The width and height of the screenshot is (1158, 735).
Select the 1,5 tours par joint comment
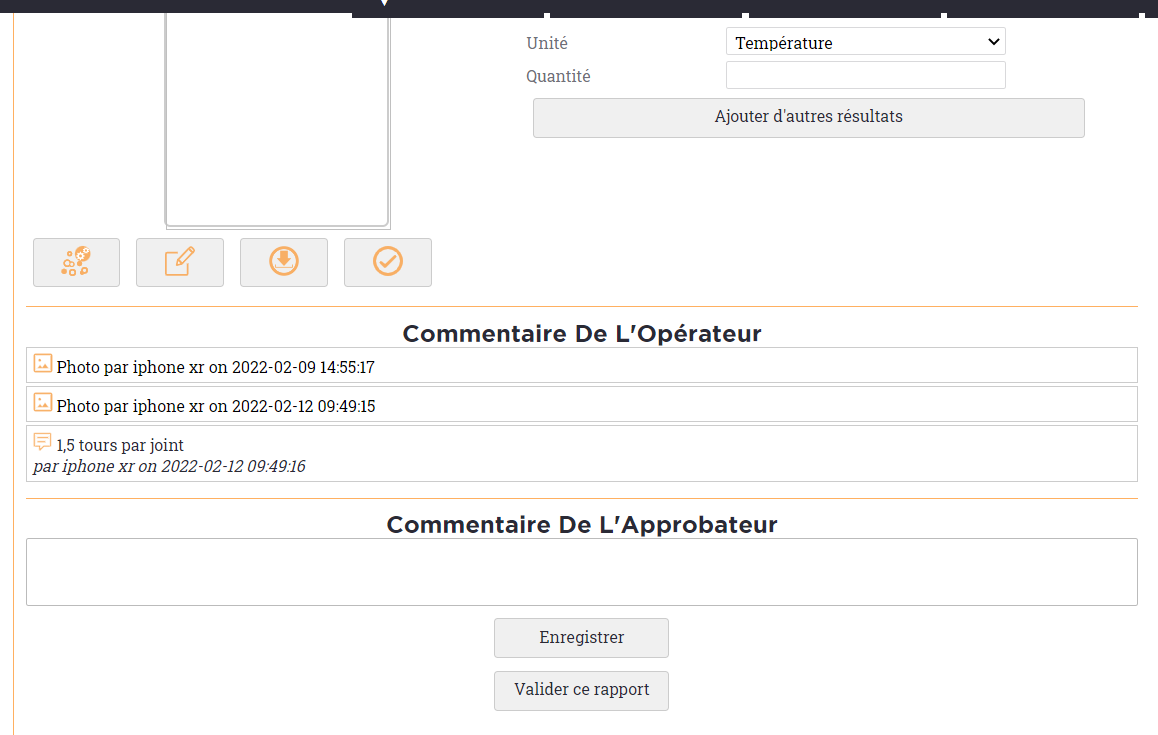pyautogui.click(x=582, y=454)
